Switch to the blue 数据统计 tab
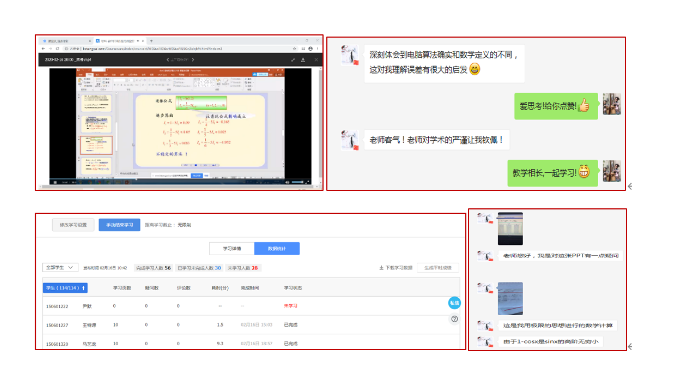692x374 pixels. pos(277,249)
